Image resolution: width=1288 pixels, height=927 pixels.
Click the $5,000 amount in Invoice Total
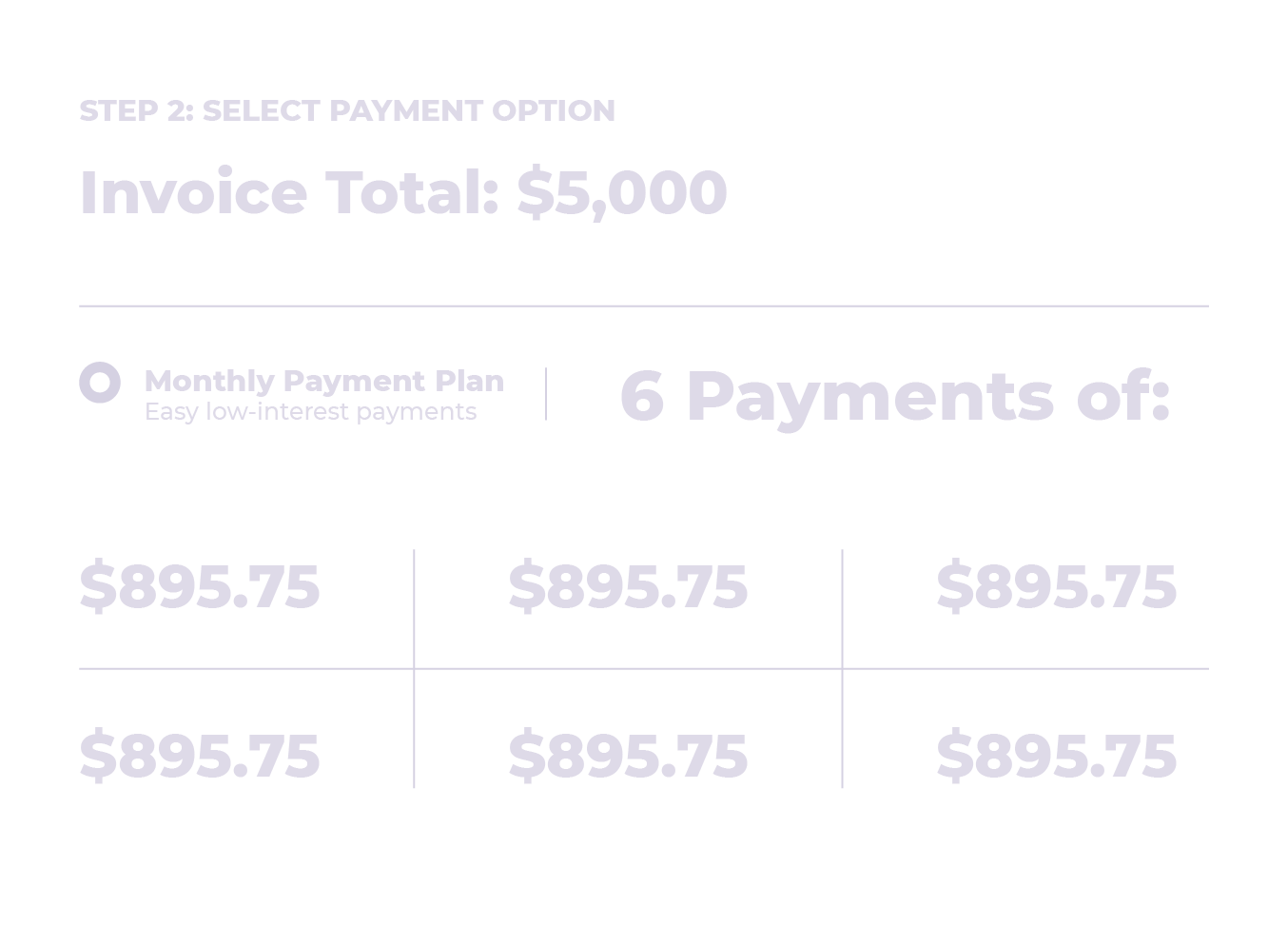pyautogui.click(x=622, y=193)
